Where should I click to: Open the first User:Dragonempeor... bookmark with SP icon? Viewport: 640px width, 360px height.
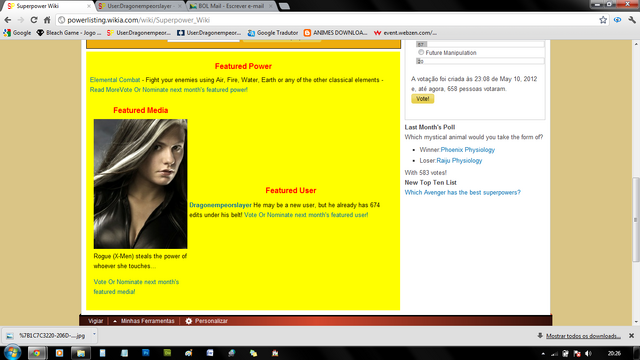click(139, 33)
